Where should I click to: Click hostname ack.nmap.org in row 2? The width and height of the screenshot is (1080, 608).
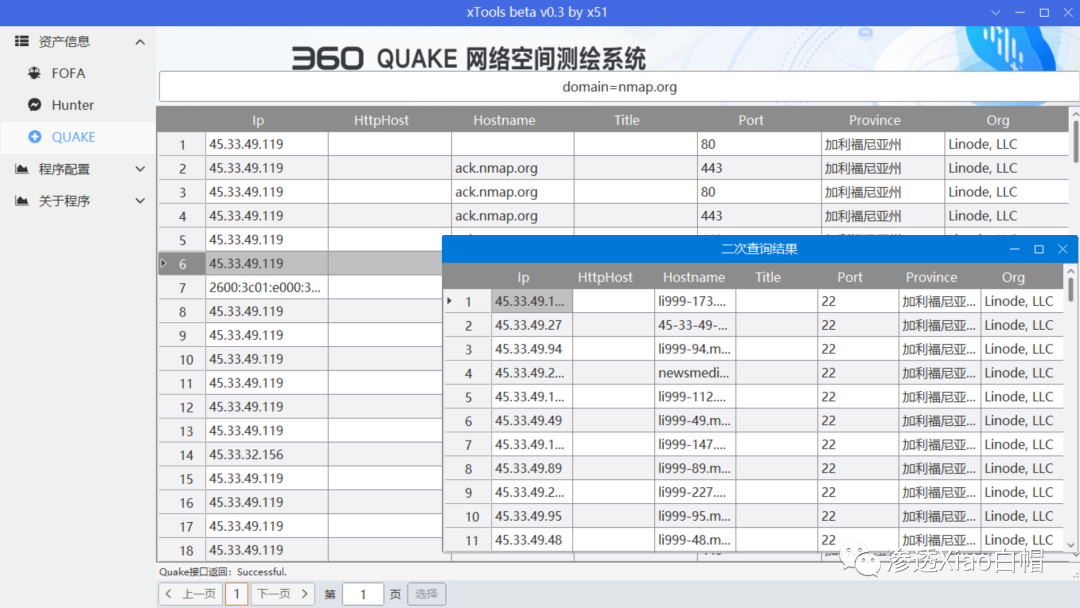point(496,168)
